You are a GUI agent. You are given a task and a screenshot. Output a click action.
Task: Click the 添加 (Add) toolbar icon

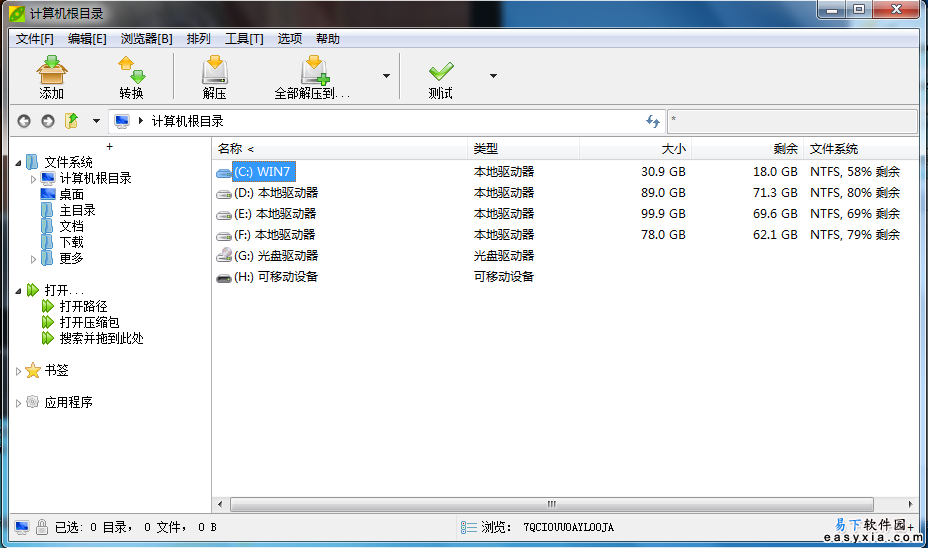[51, 70]
